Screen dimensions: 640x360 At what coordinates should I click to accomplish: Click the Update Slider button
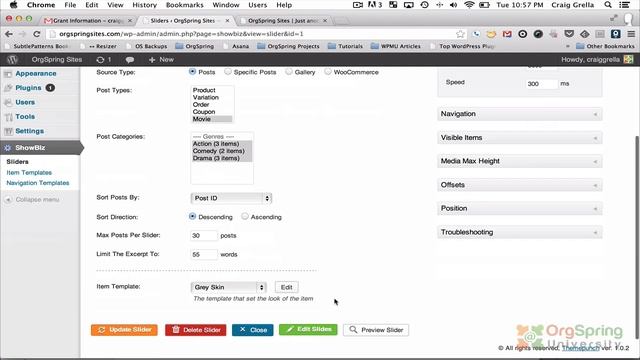(x=124, y=330)
